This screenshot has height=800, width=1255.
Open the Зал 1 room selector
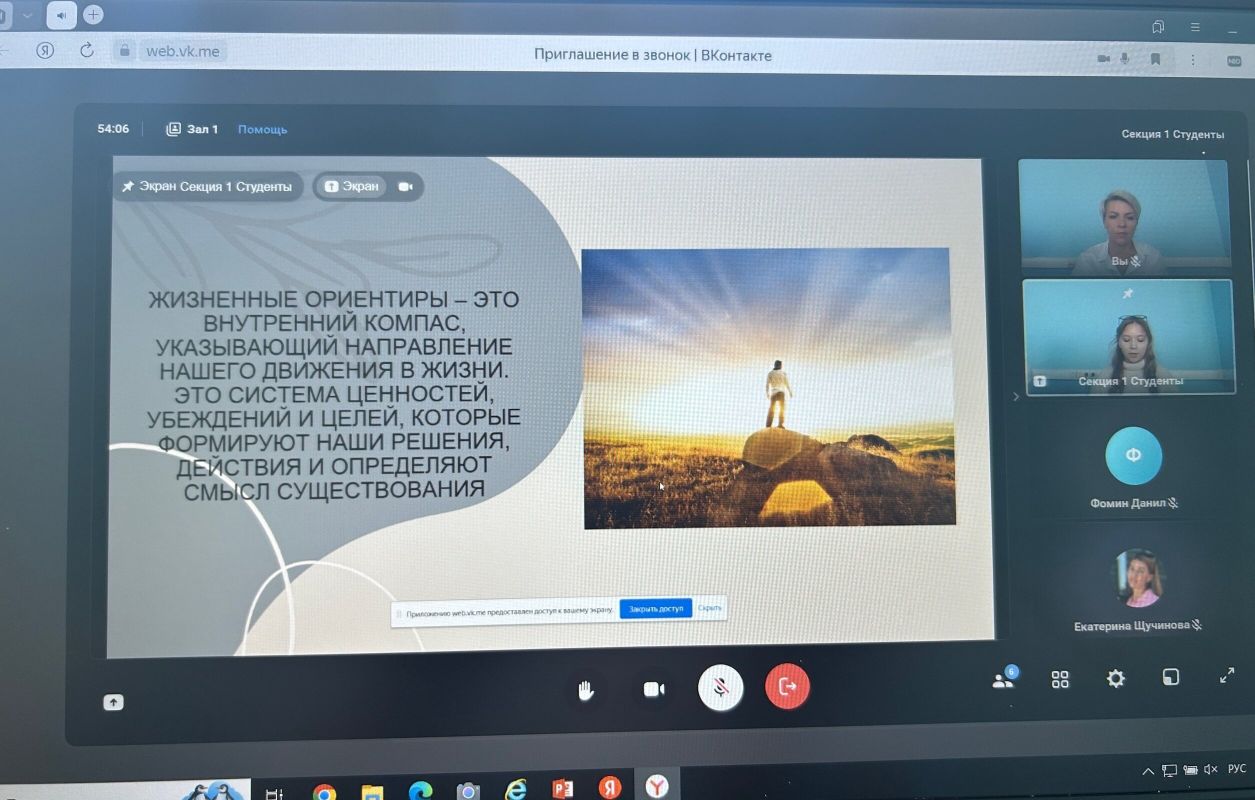pos(192,129)
